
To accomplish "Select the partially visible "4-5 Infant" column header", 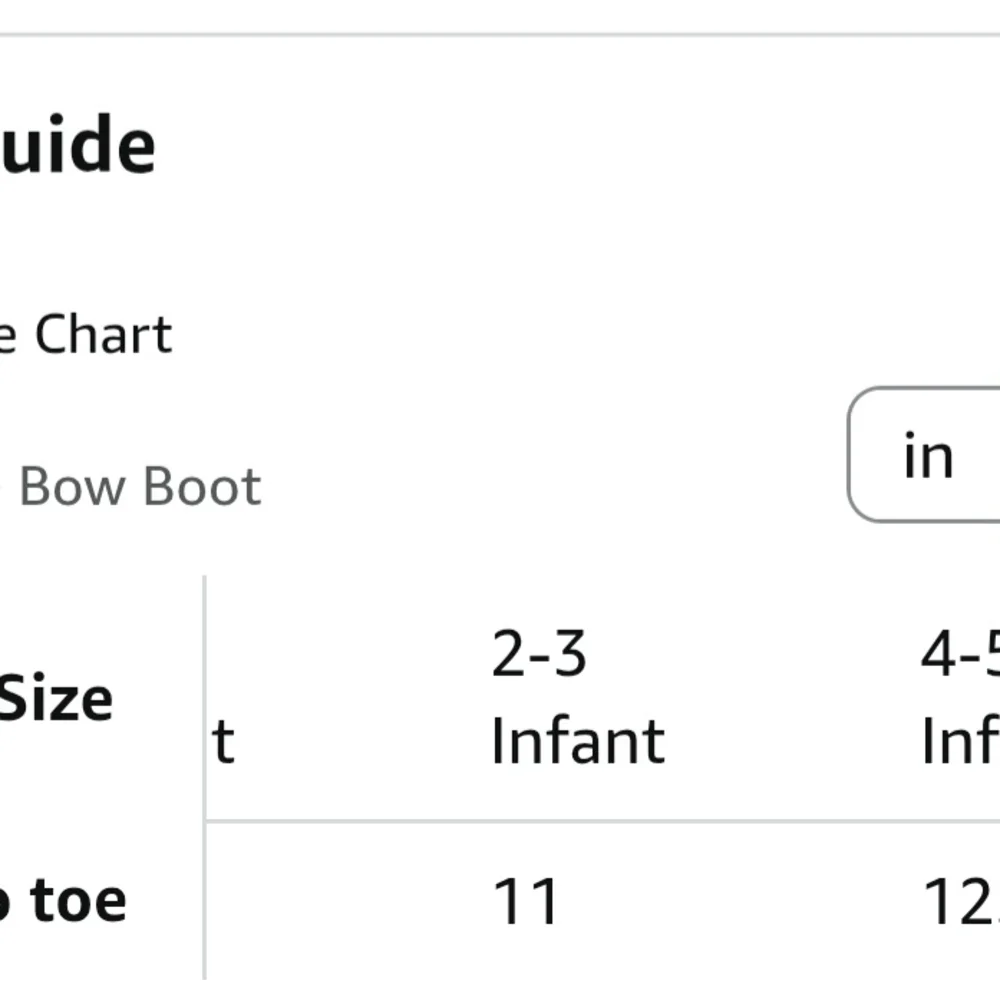I will coord(960,696).
